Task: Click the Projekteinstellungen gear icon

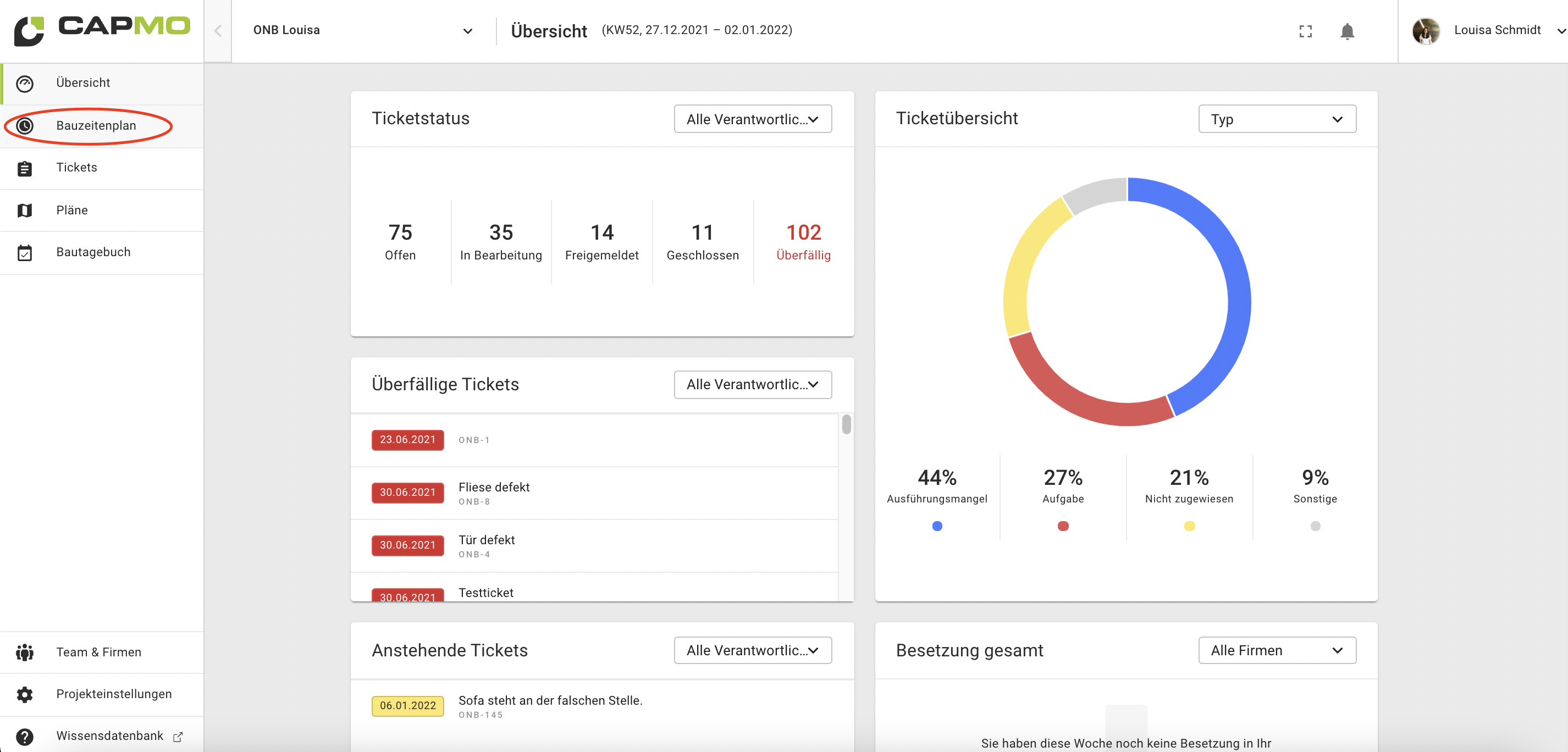Action: click(25, 694)
